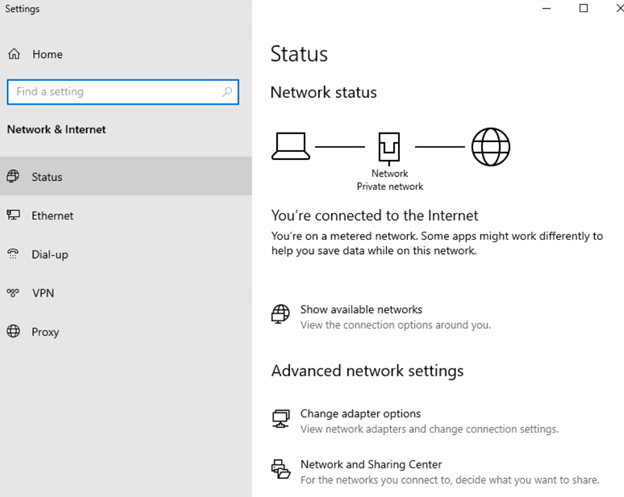Click the Dial-up icon in sidebar
The image size is (624, 497).
pyautogui.click(x=13, y=254)
